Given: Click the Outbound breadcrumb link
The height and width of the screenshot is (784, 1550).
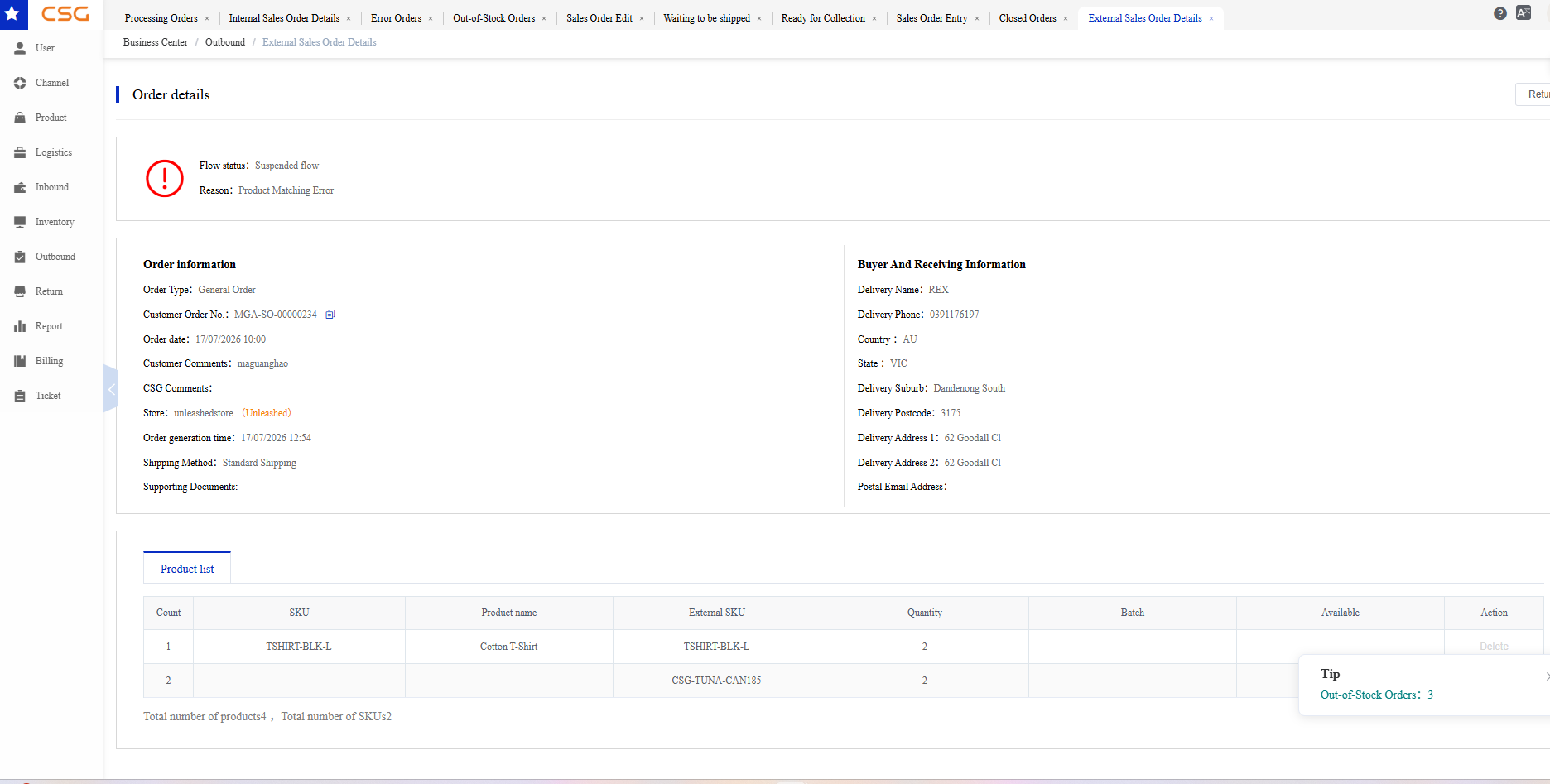Looking at the screenshot, I should point(225,42).
